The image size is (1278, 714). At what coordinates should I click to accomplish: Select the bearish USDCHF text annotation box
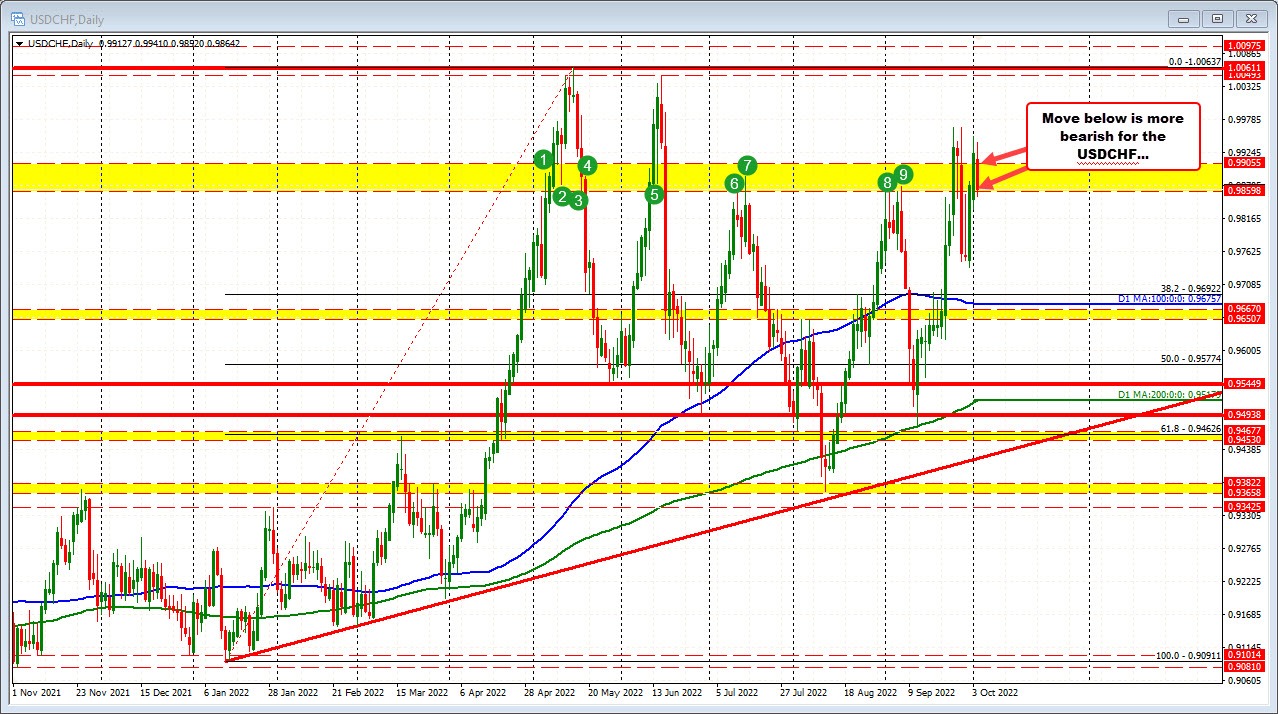click(1111, 135)
